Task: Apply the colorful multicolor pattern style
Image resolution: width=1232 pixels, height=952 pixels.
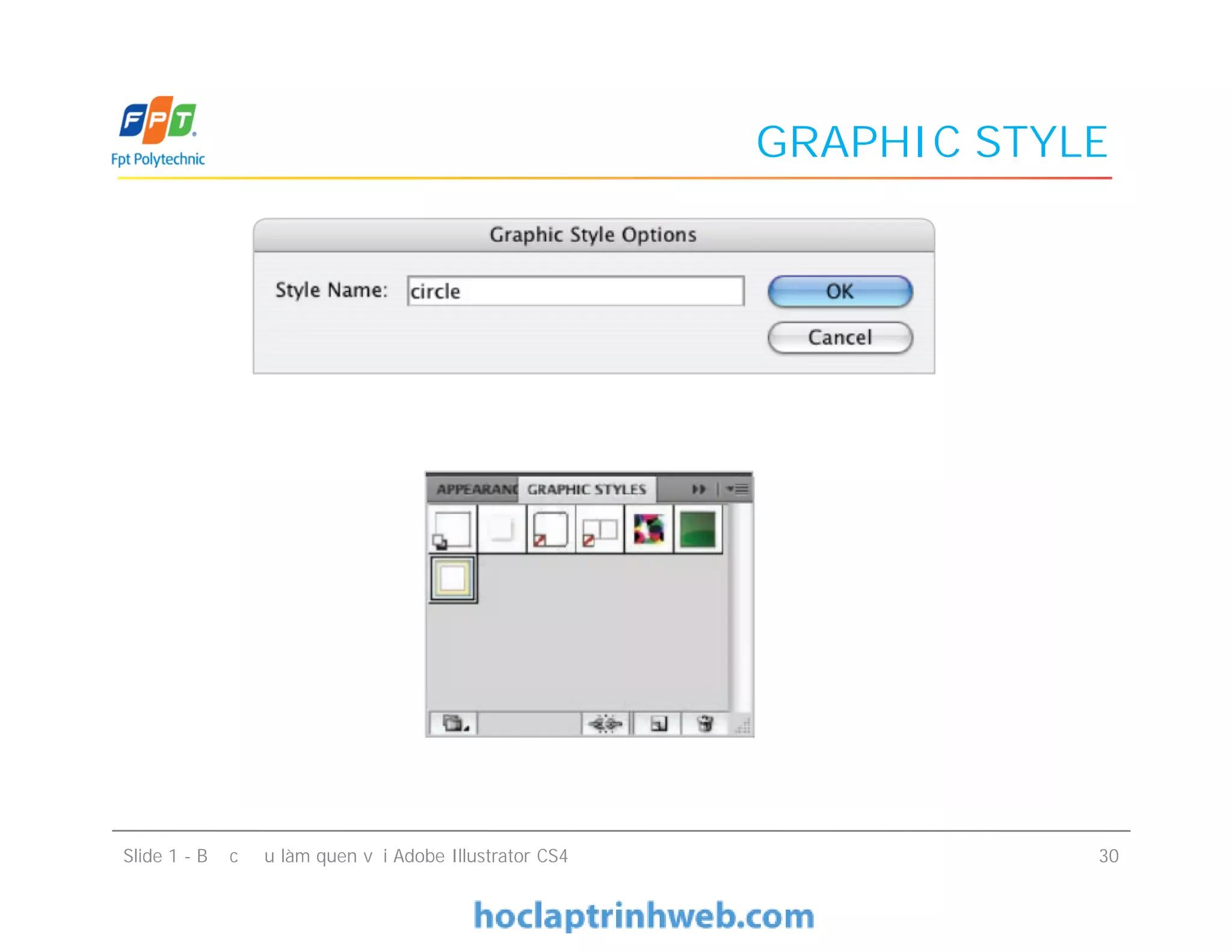Action: point(649,530)
